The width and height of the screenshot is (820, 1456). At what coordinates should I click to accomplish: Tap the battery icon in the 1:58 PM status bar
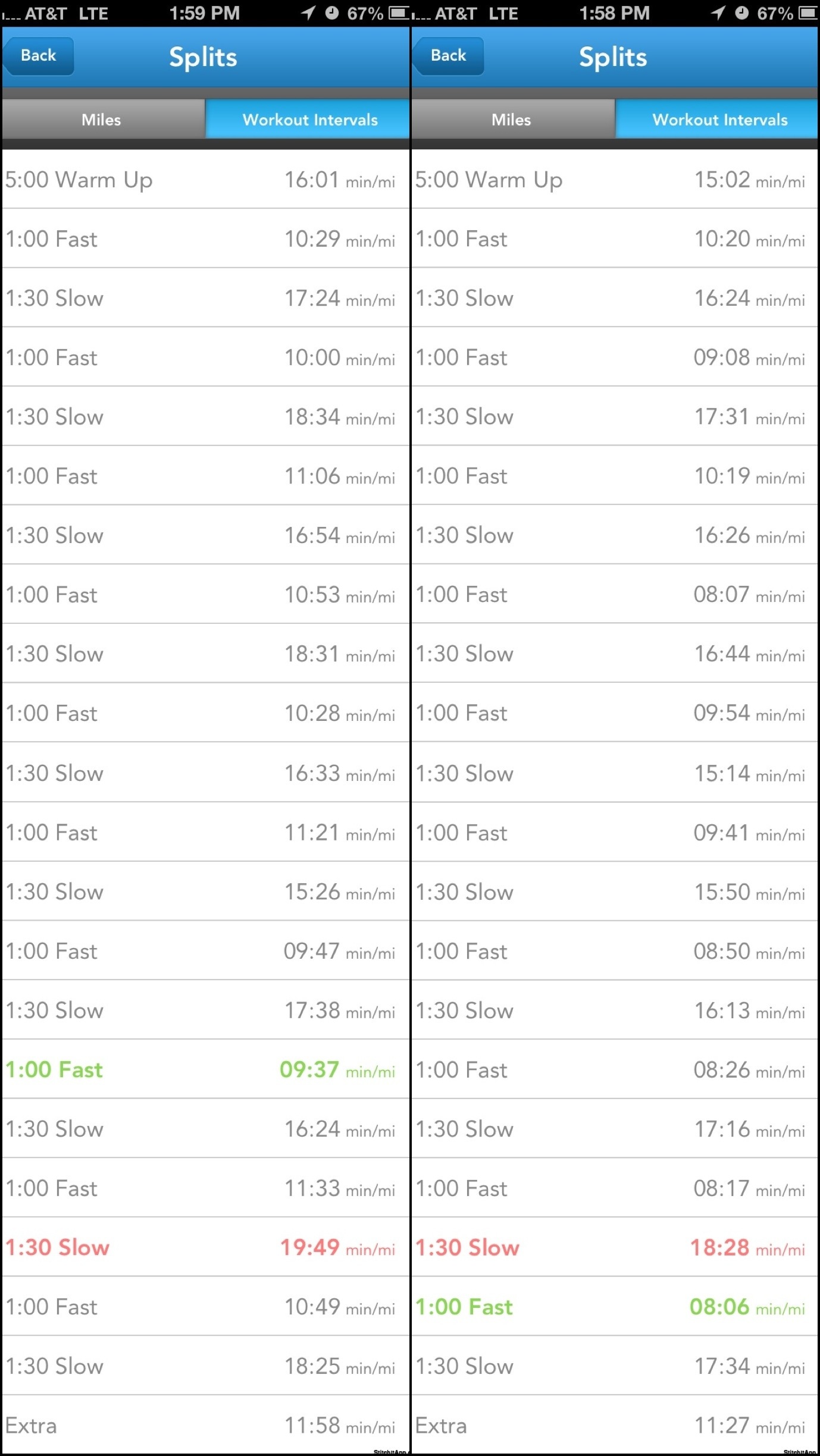(808, 12)
